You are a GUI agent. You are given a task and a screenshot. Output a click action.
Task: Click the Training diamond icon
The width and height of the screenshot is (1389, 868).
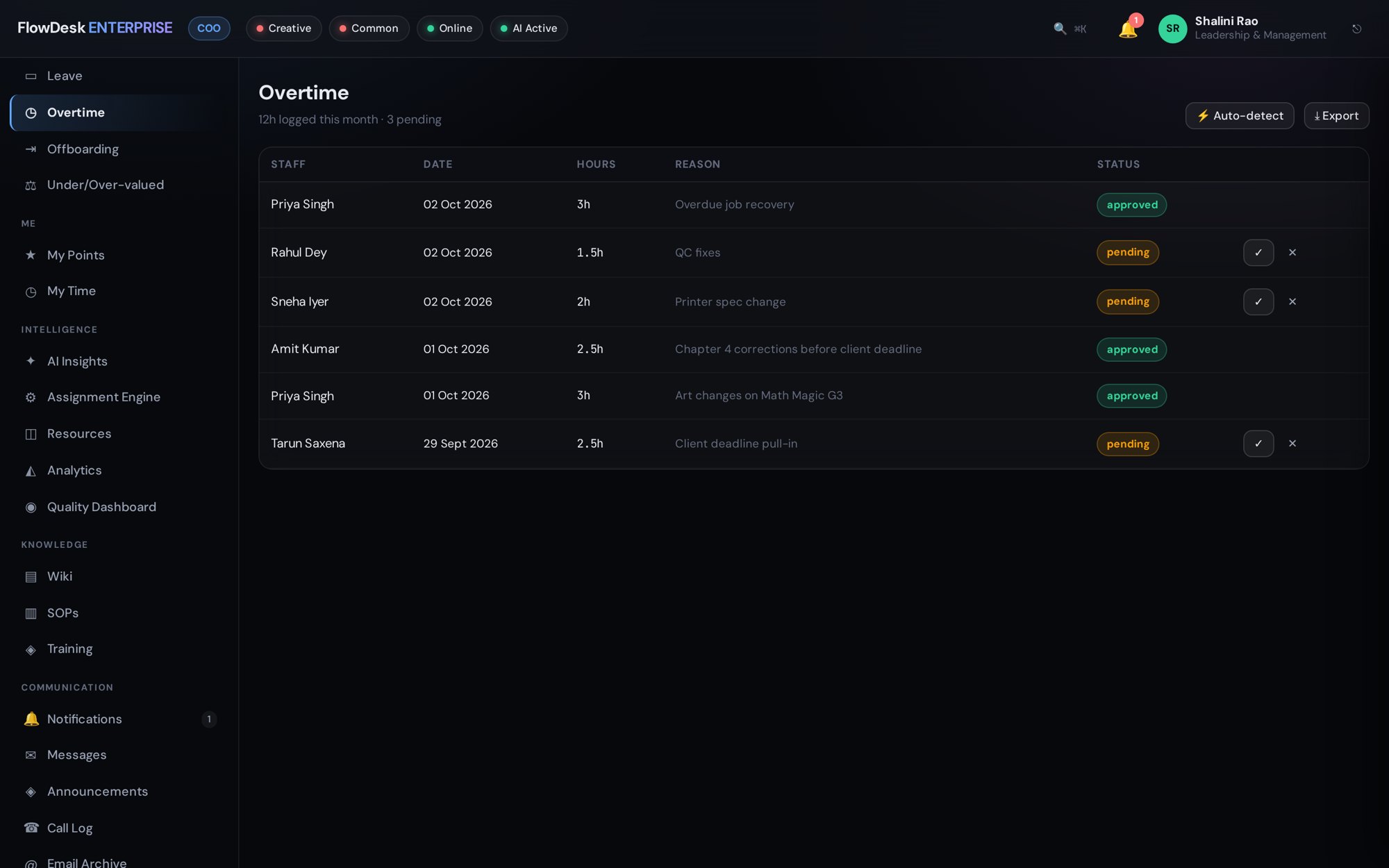click(31, 649)
